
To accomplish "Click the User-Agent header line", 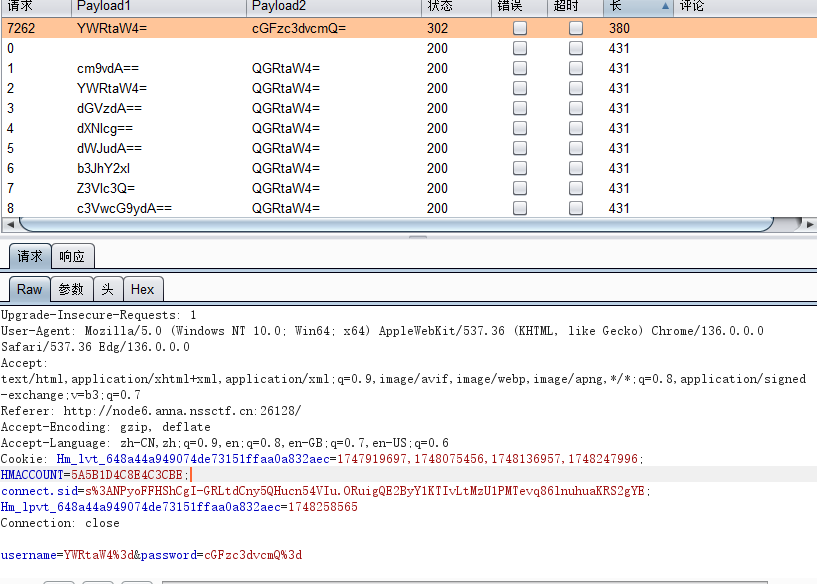I will (x=382, y=339).
